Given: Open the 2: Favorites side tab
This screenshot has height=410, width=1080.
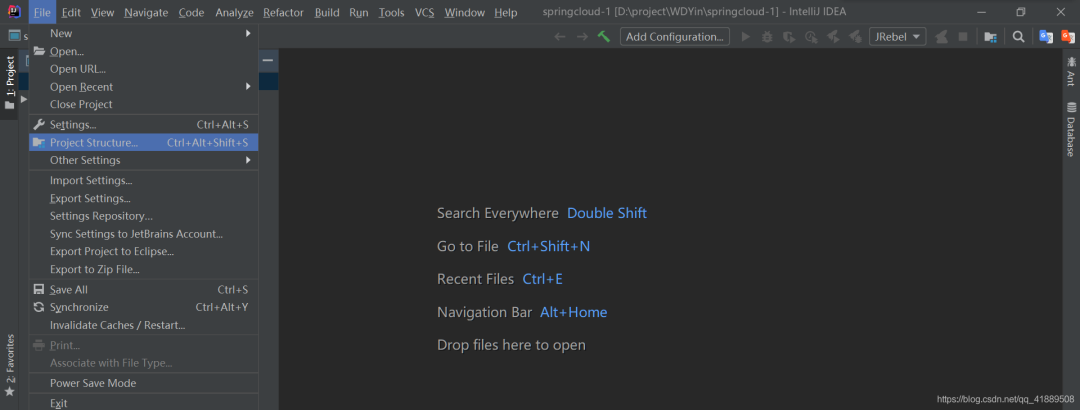Looking at the screenshot, I should [9, 365].
